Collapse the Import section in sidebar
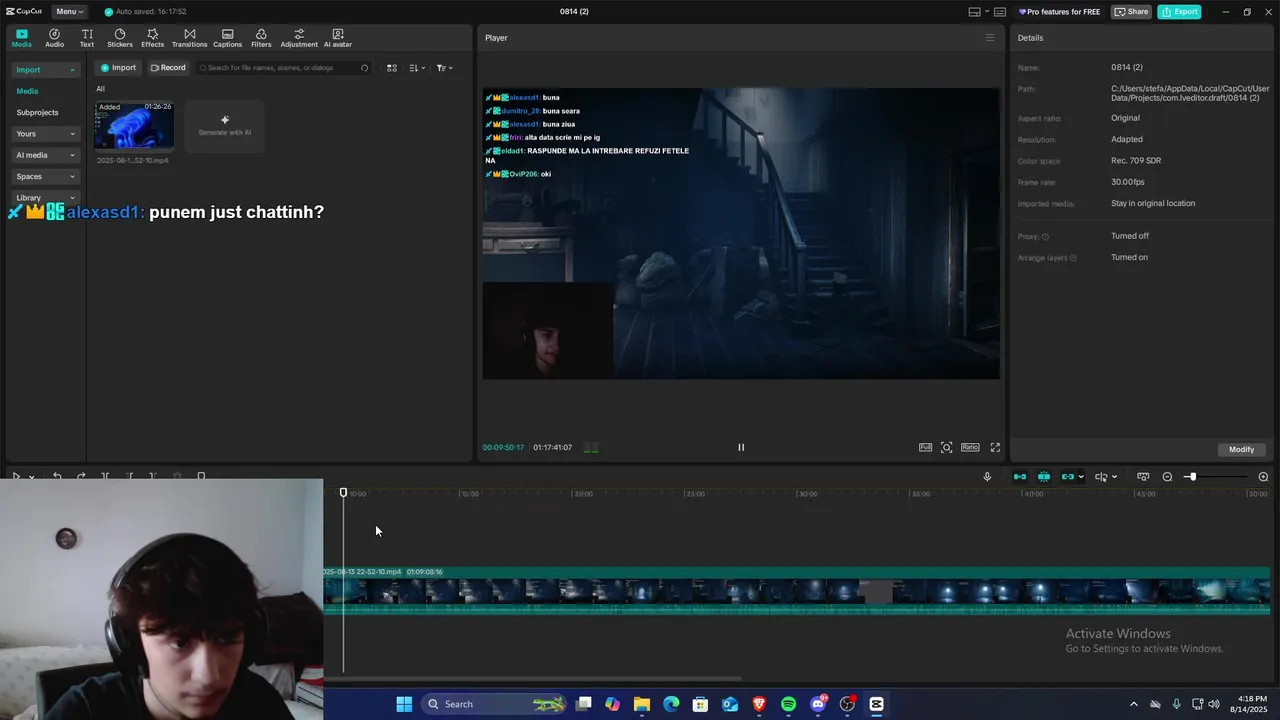 click(45, 70)
